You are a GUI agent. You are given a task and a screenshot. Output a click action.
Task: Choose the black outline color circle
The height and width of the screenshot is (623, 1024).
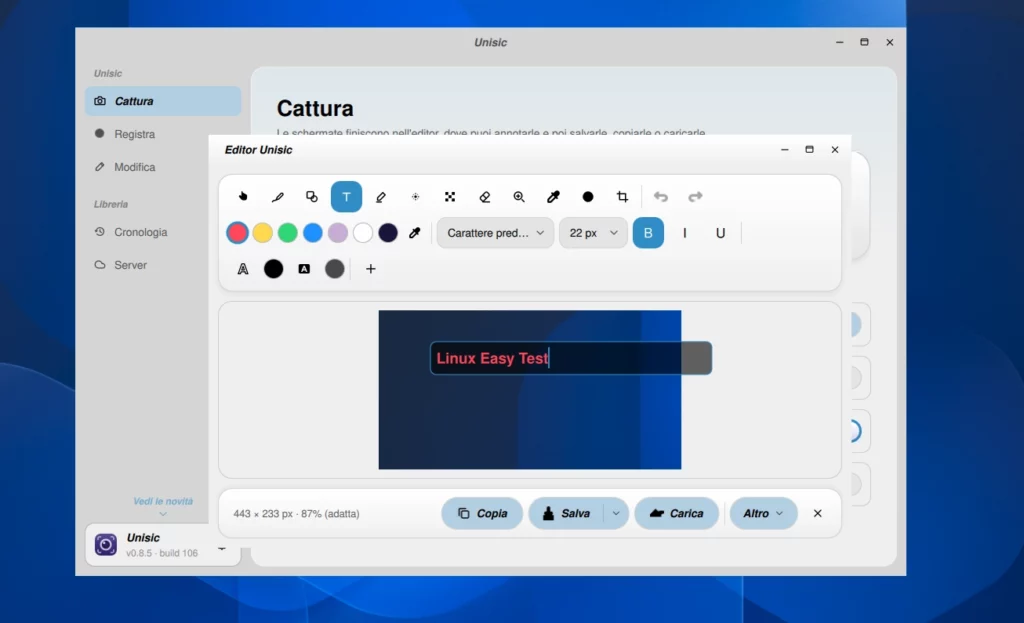(x=274, y=268)
